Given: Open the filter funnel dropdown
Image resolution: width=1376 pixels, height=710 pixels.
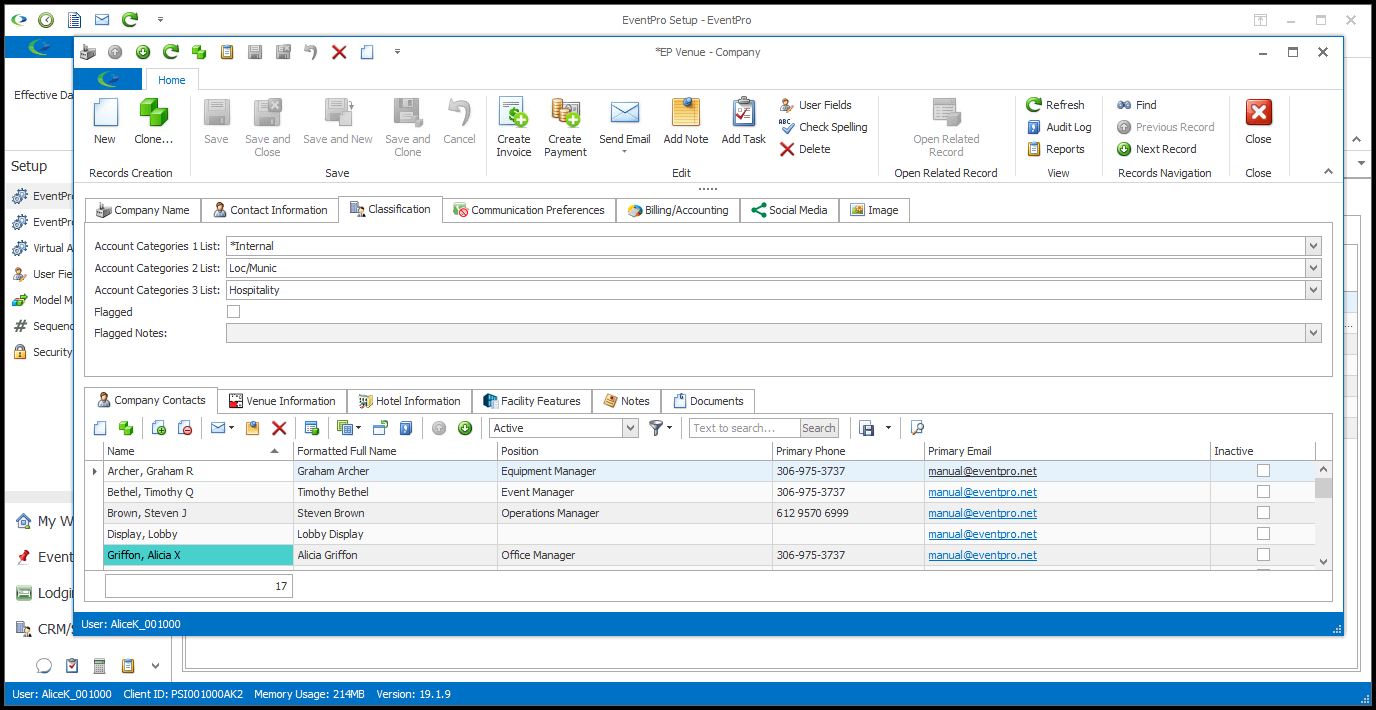Looking at the screenshot, I should [x=661, y=428].
